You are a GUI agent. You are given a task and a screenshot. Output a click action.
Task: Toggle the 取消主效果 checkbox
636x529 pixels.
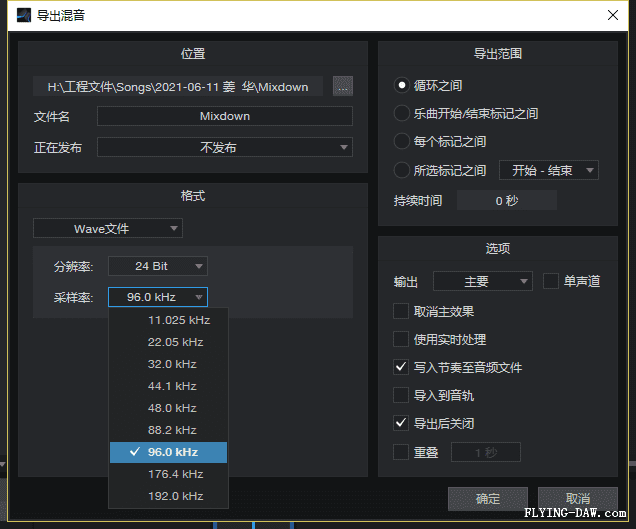(402, 311)
